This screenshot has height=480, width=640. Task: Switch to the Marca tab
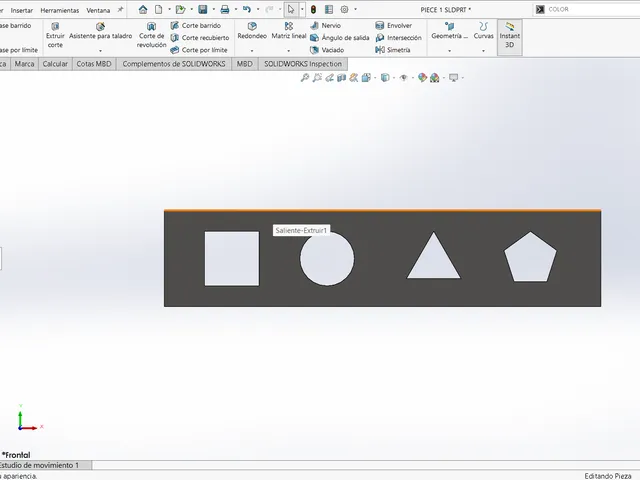tap(24, 64)
